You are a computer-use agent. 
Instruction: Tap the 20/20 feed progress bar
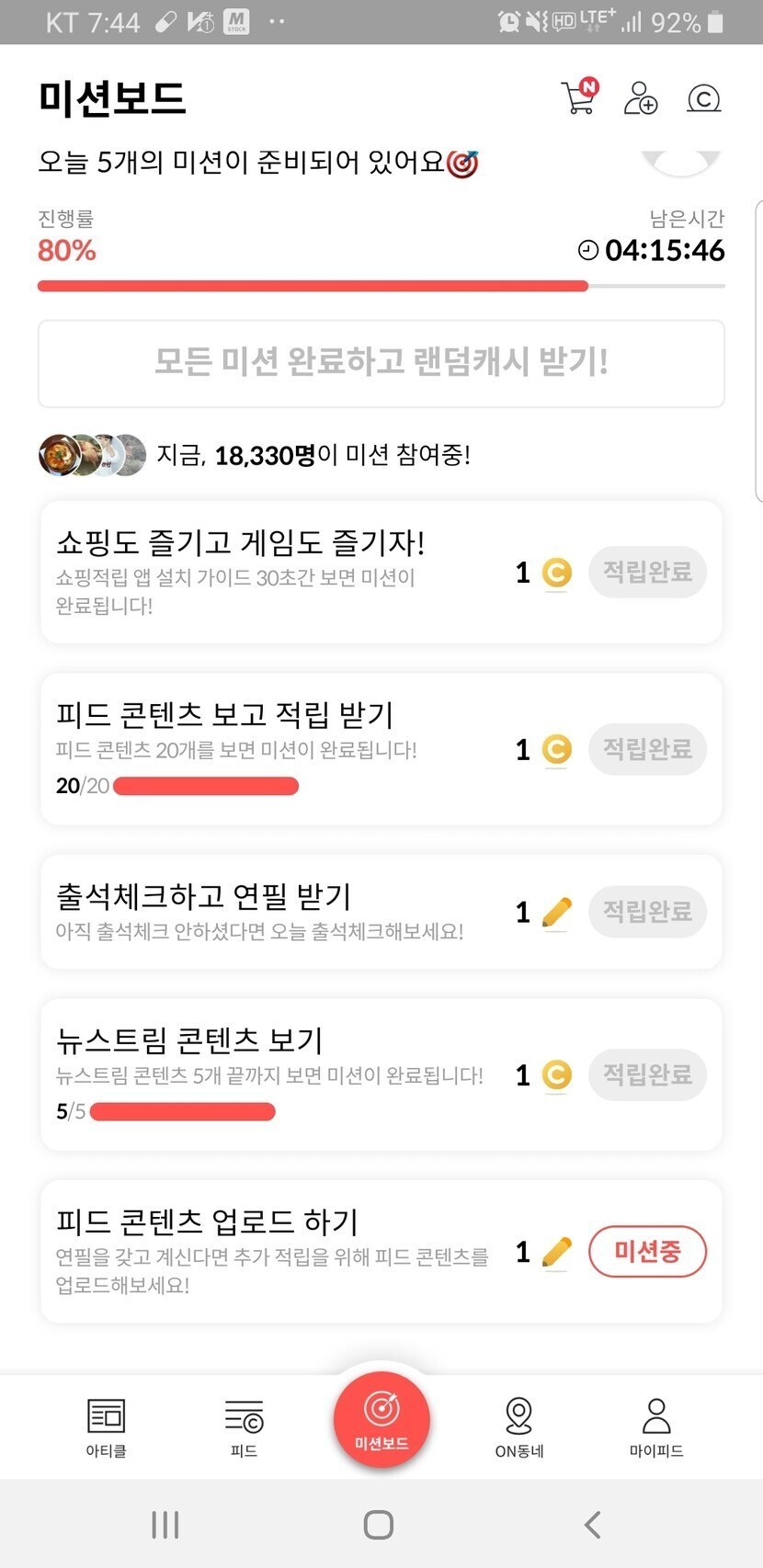(205, 786)
